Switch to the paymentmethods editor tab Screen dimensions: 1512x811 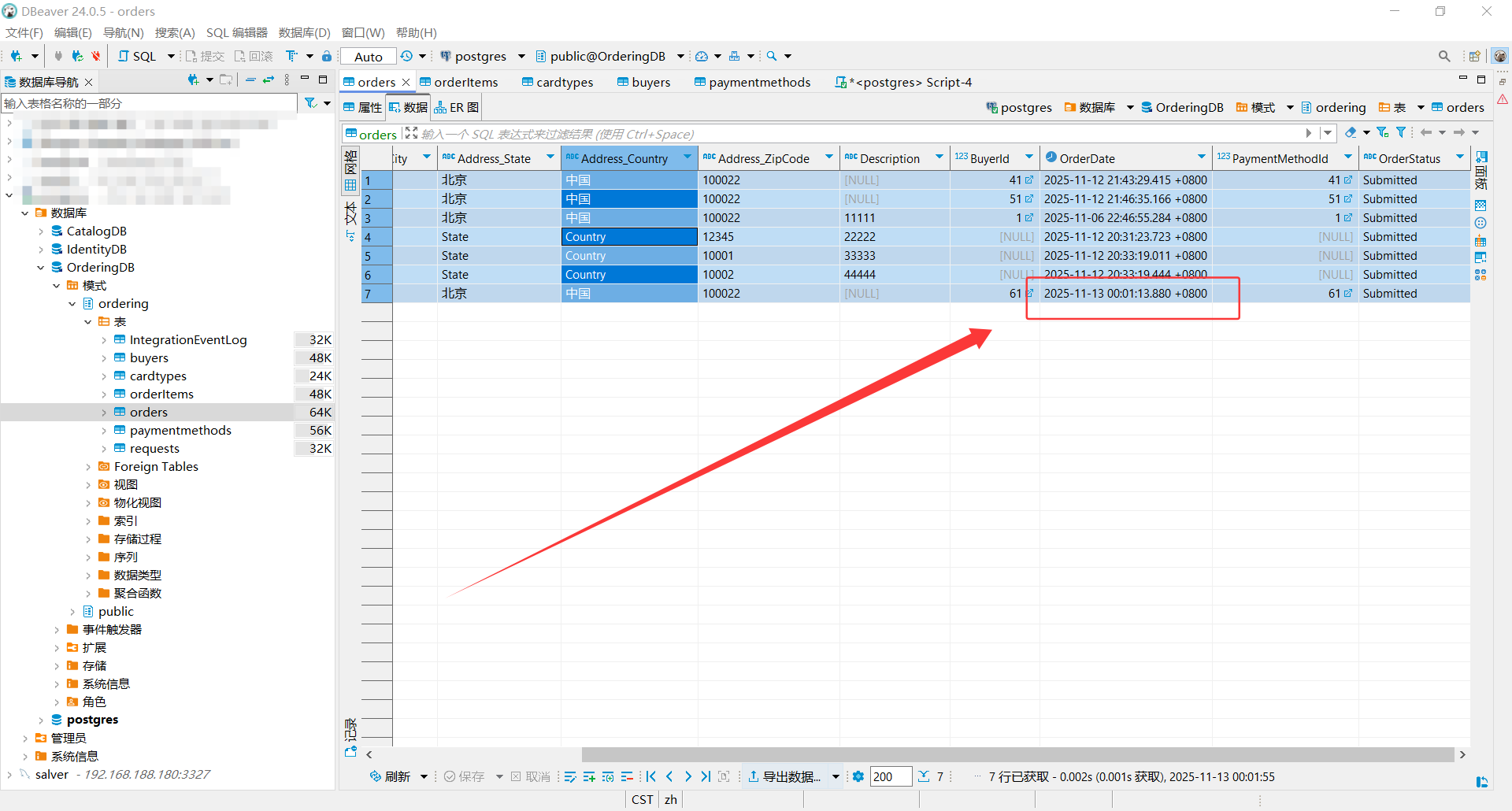752,82
